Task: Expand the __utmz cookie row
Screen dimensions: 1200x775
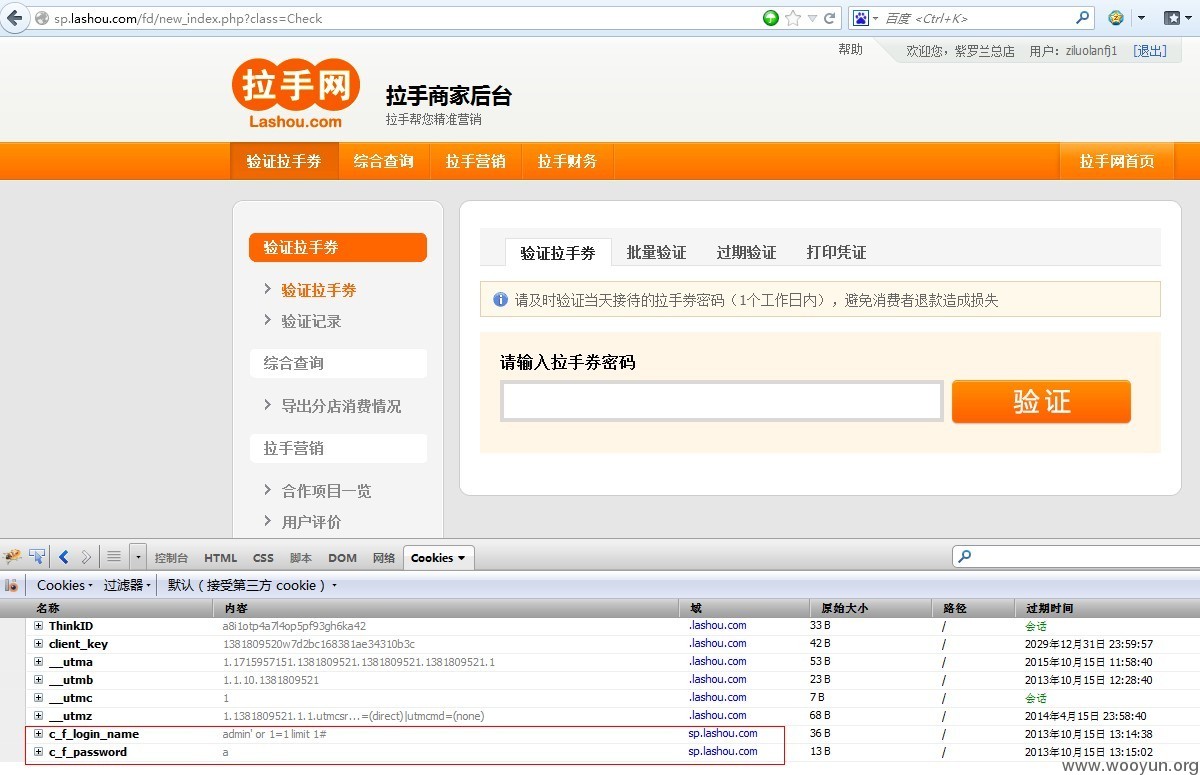Action: pos(39,716)
